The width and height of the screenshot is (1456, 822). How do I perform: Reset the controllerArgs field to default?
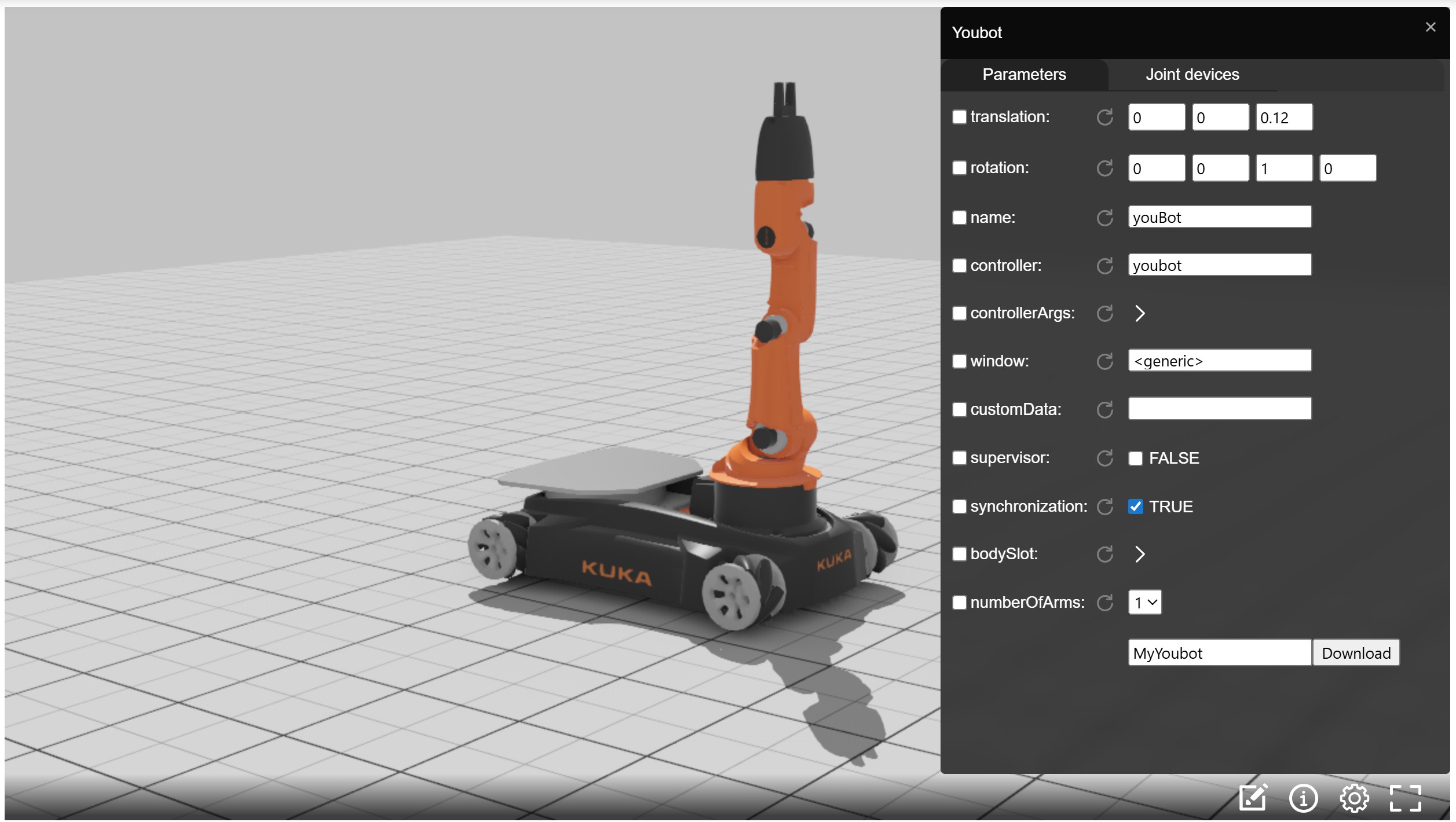(x=1105, y=314)
